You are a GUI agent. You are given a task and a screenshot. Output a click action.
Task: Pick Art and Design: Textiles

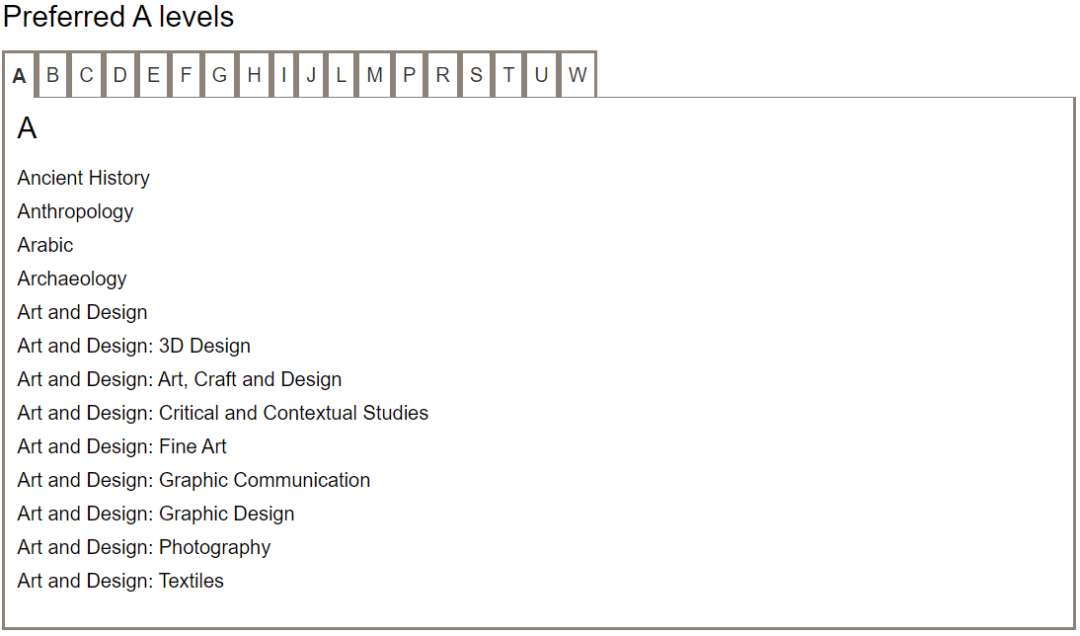[120, 581]
